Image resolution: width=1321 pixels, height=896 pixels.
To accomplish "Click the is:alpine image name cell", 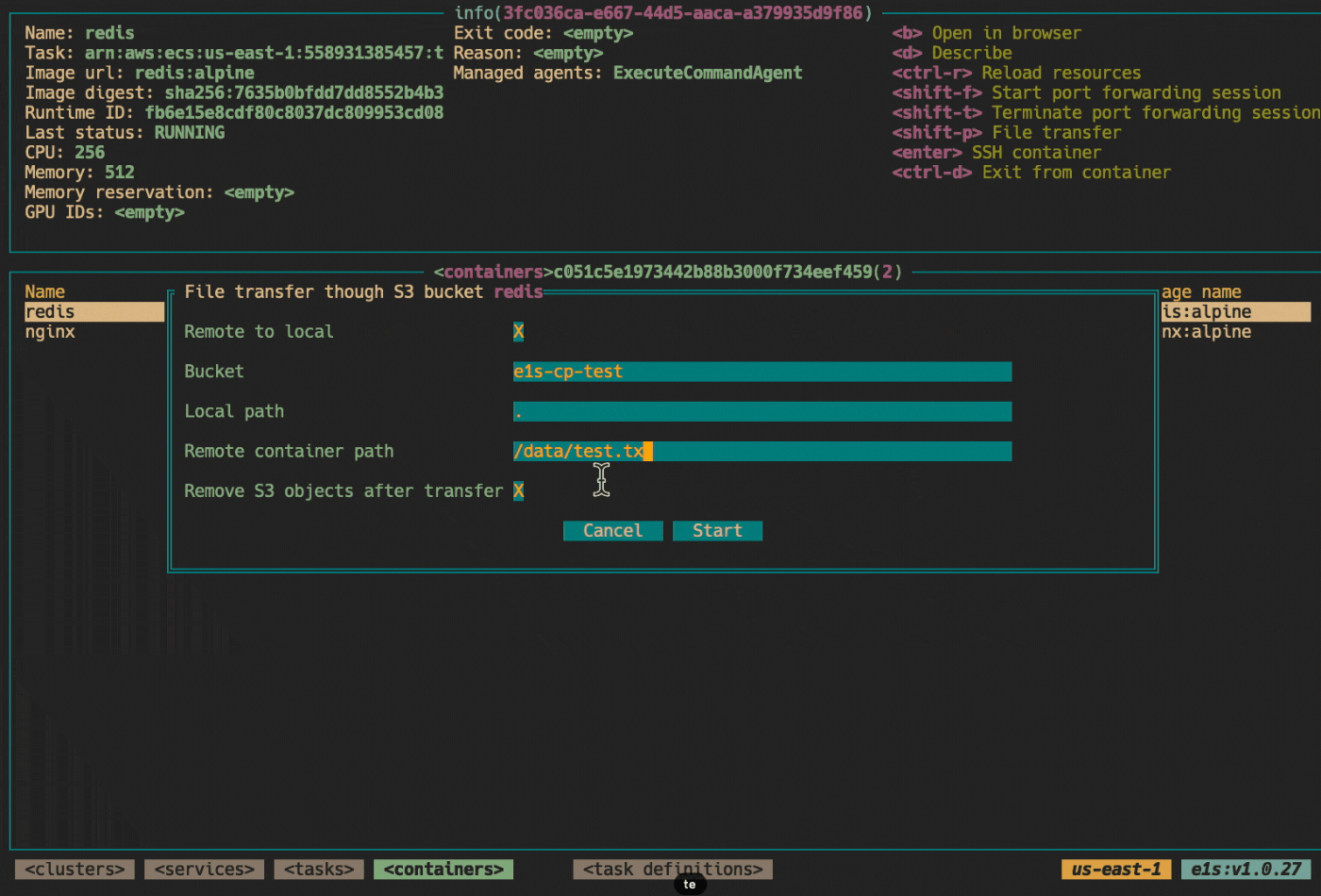I will (x=1235, y=312).
